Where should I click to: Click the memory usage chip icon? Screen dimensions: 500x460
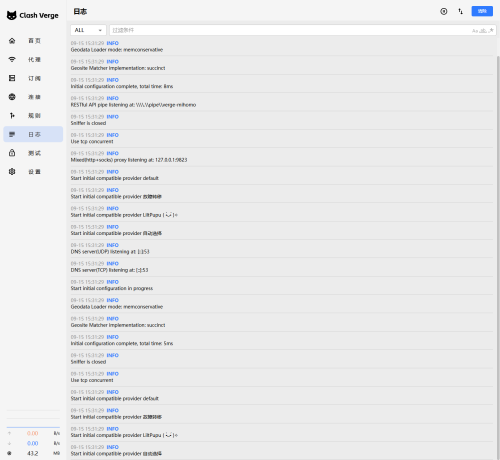point(9,453)
